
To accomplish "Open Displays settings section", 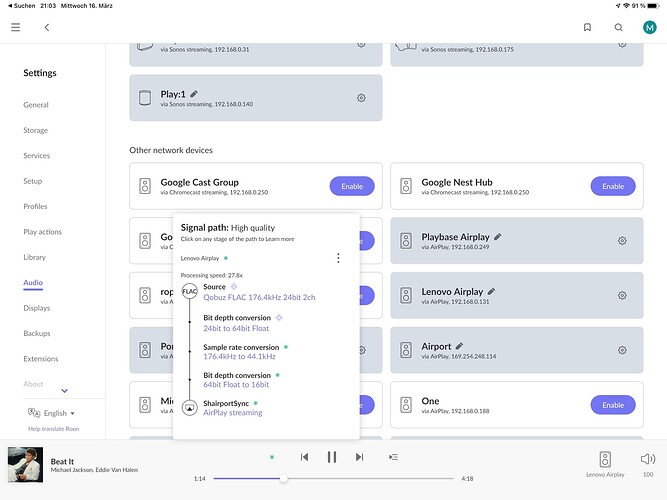I will click(x=37, y=308).
